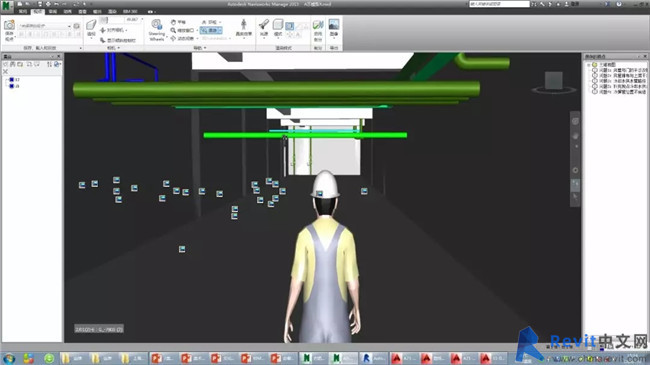Image resolution: width=650 pixels, height=365 pixels.
Task: Click the field of view value box
Action: point(132,19)
